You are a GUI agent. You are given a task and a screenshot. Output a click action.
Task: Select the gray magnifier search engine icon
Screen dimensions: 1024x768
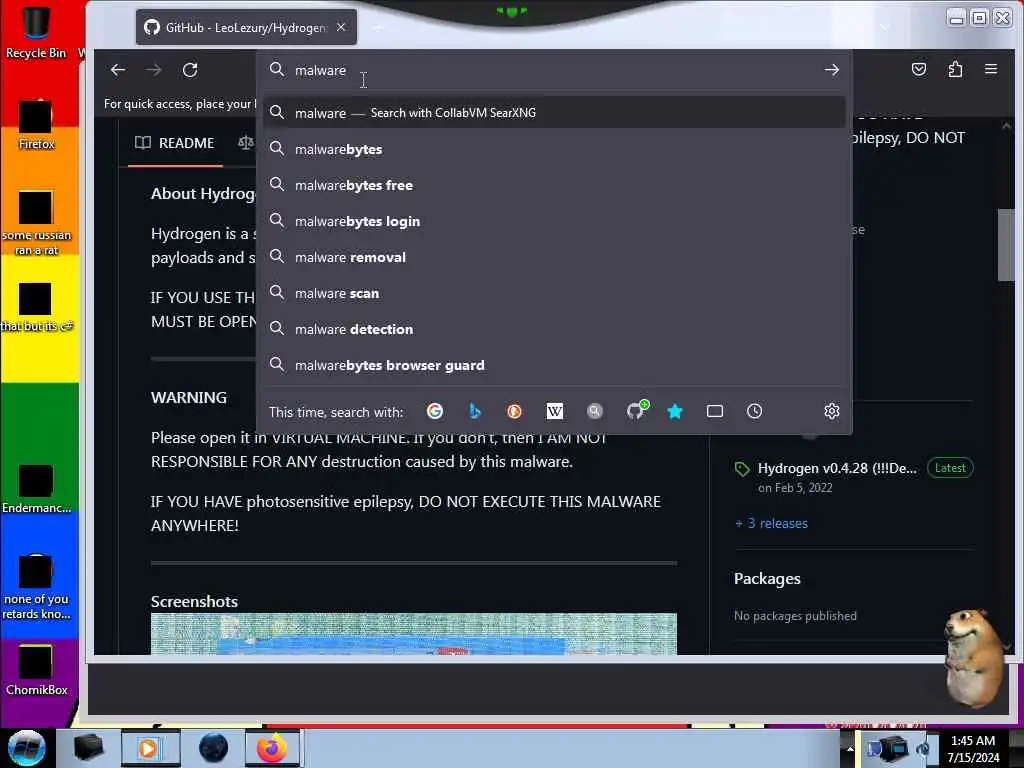[x=594, y=411]
